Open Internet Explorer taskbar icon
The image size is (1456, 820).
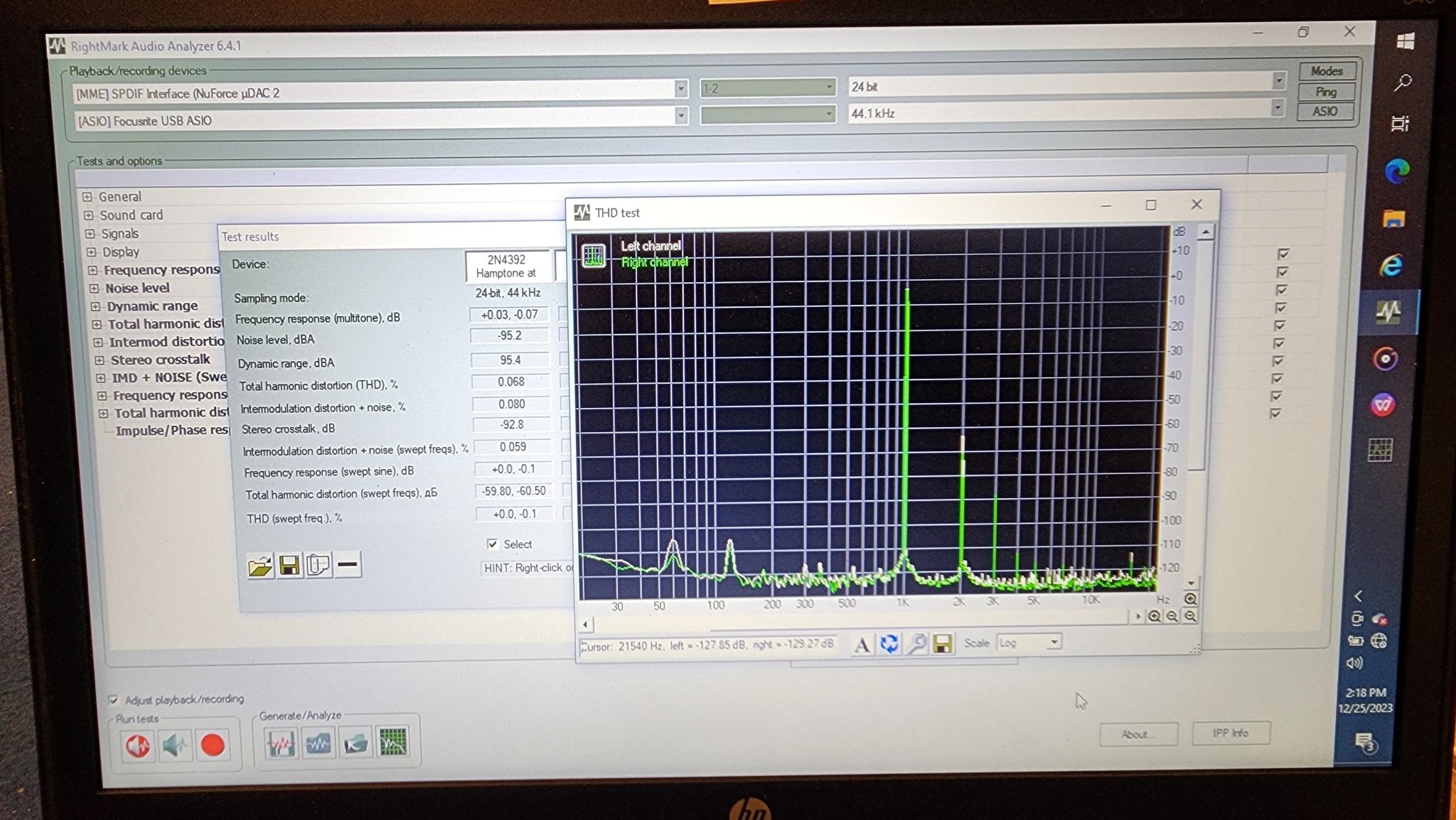tap(1391, 265)
